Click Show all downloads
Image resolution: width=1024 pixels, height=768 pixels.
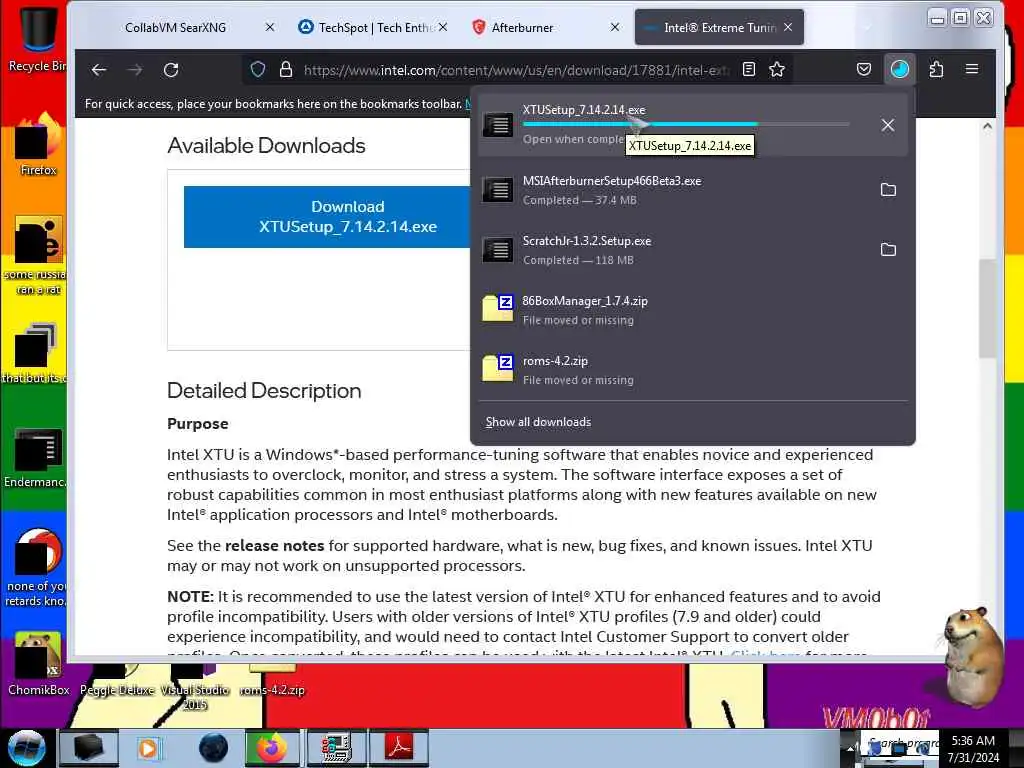[x=538, y=422]
